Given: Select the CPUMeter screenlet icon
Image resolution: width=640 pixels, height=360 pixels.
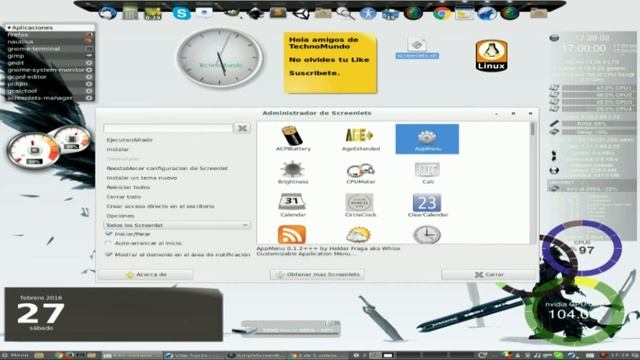Looking at the screenshot, I should coord(360,172).
